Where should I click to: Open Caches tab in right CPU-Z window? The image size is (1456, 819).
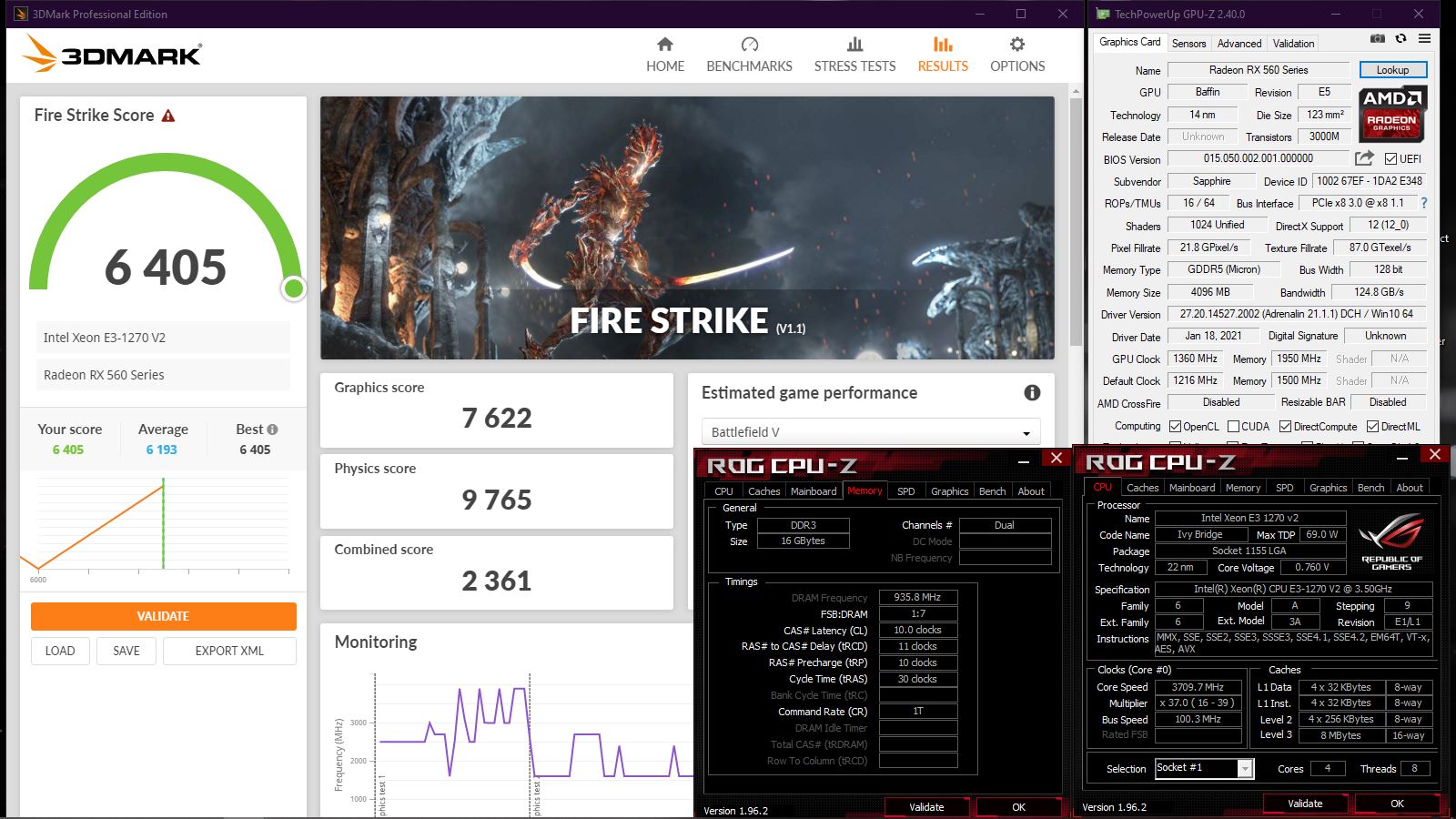coord(1142,488)
